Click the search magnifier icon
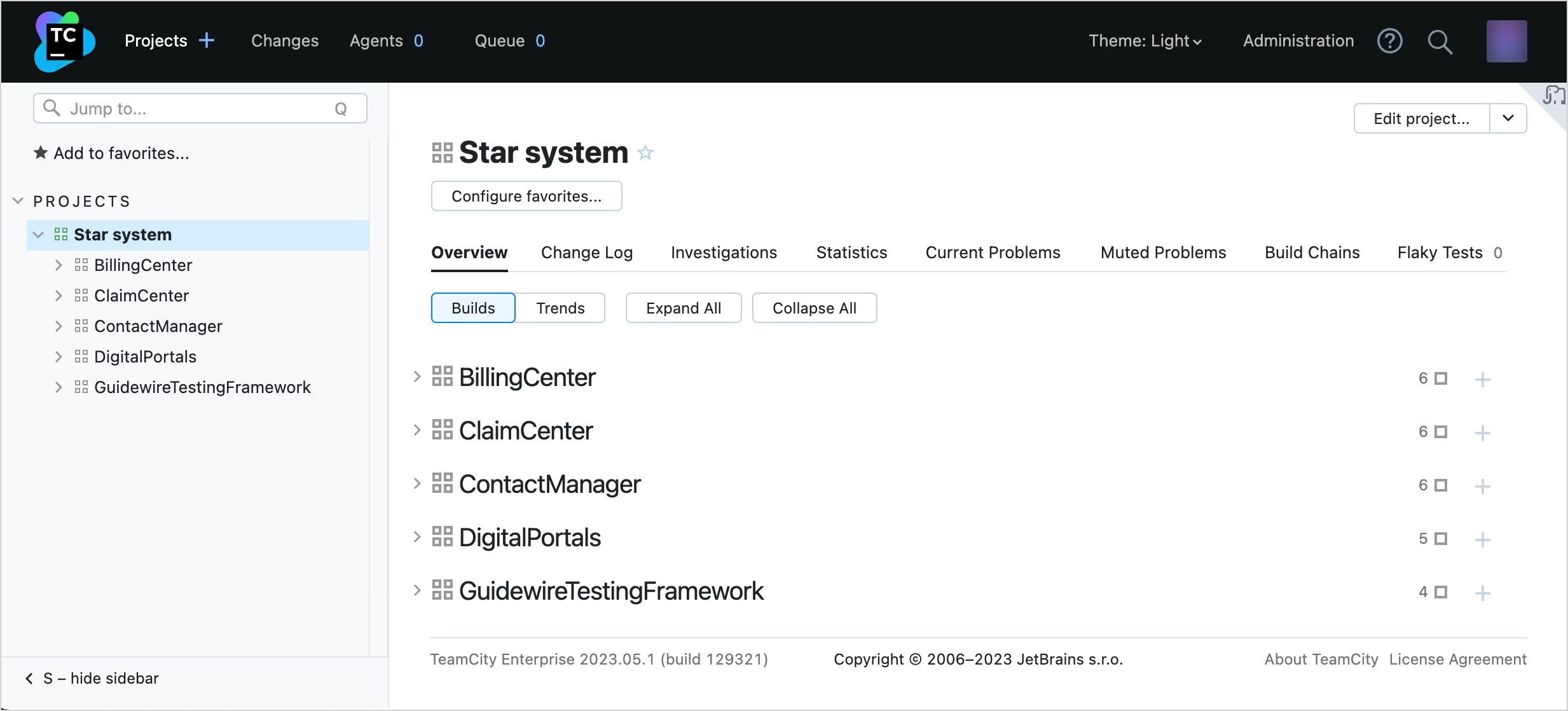The height and width of the screenshot is (711, 1568). pos(1440,41)
